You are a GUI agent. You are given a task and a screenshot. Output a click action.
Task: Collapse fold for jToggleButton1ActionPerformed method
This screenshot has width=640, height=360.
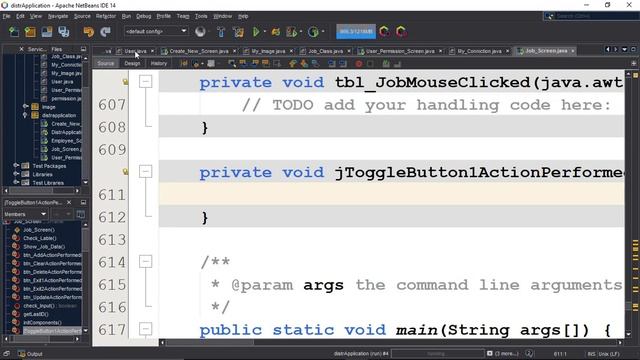click(145, 171)
